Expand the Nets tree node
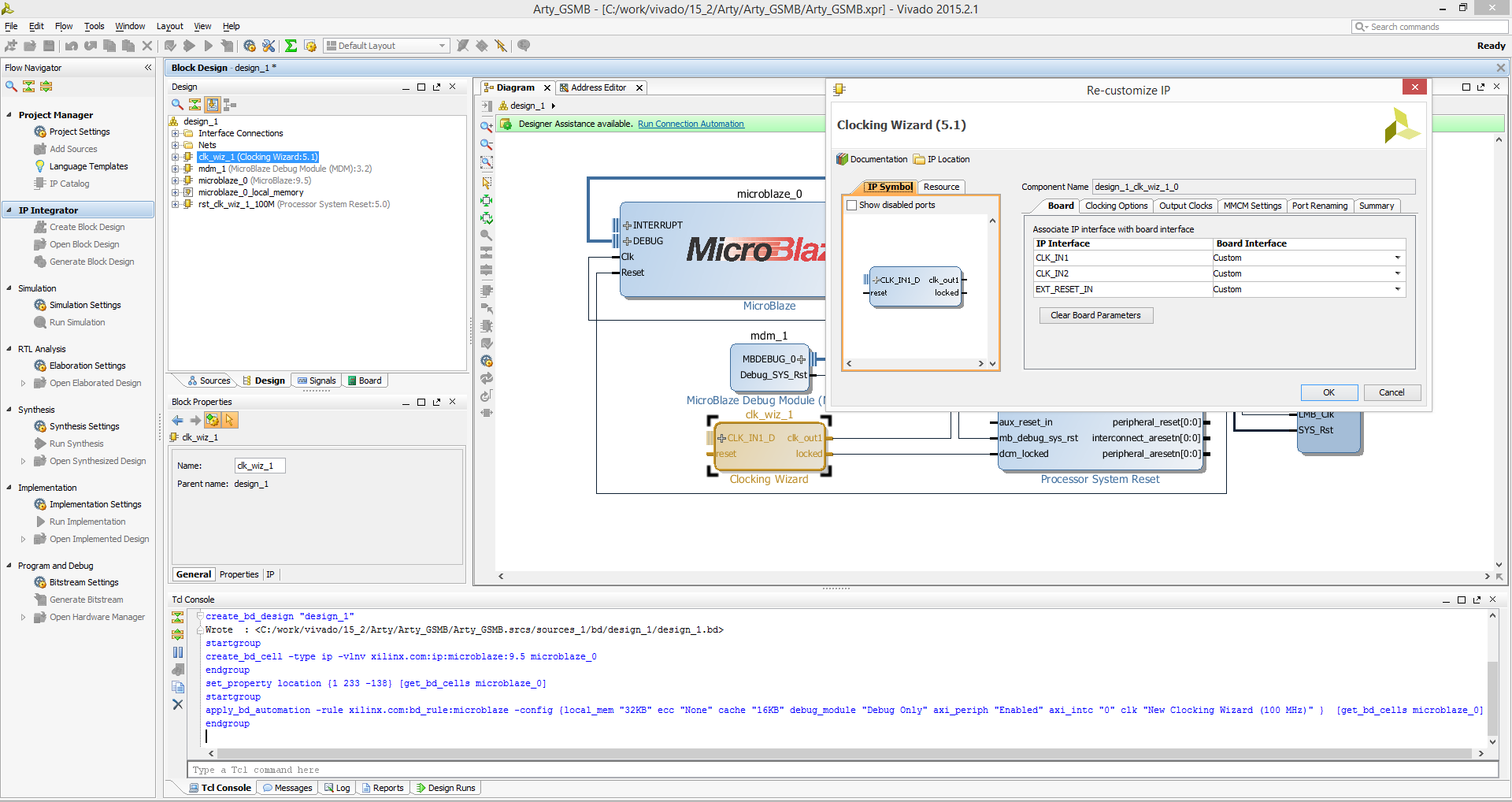The width and height of the screenshot is (1512, 802). point(176,145)
